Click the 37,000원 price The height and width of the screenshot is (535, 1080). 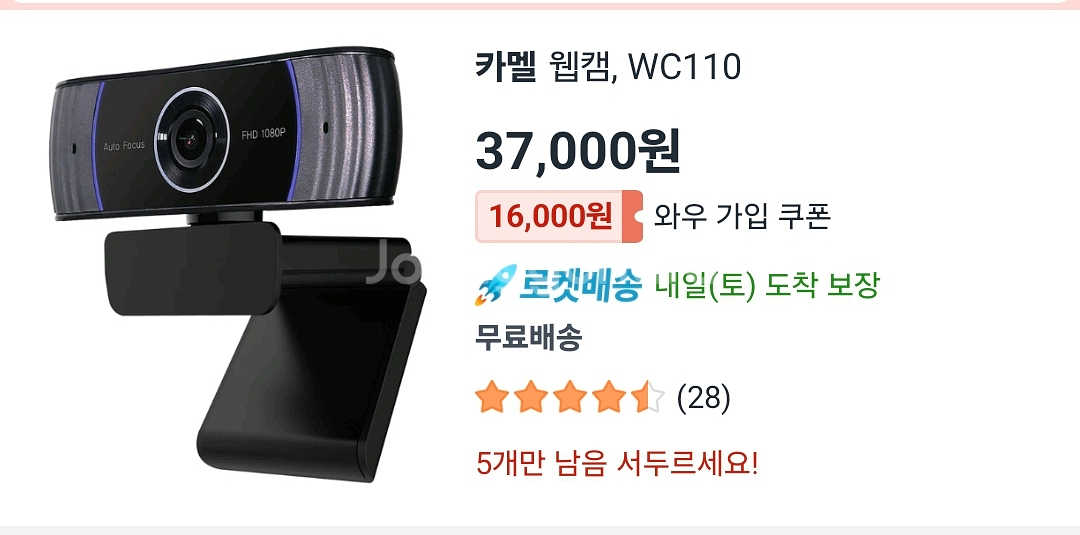point(579,149)
